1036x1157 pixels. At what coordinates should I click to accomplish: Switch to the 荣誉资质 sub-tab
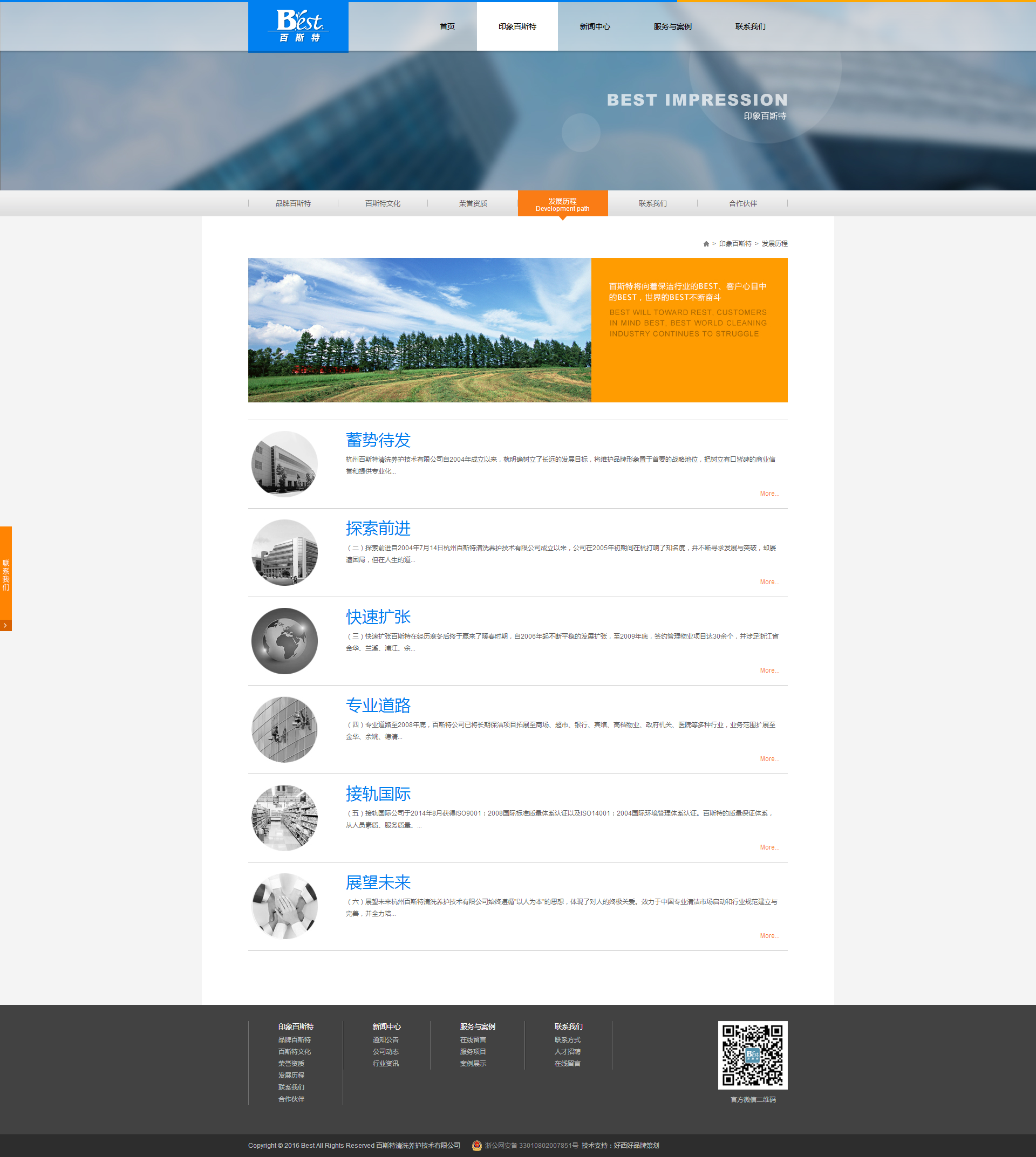coord(473,203)
